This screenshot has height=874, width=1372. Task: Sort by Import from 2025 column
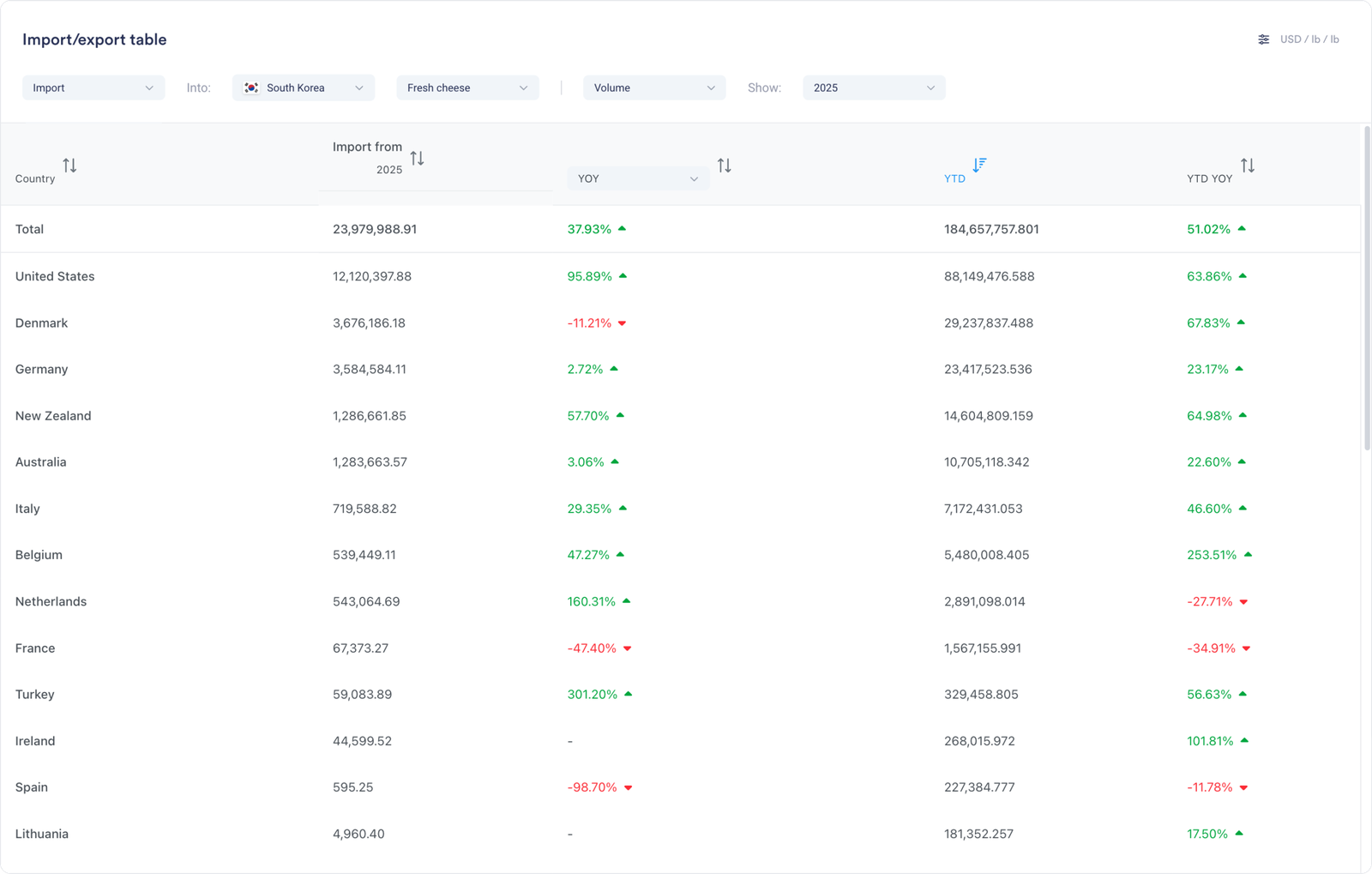417,159
